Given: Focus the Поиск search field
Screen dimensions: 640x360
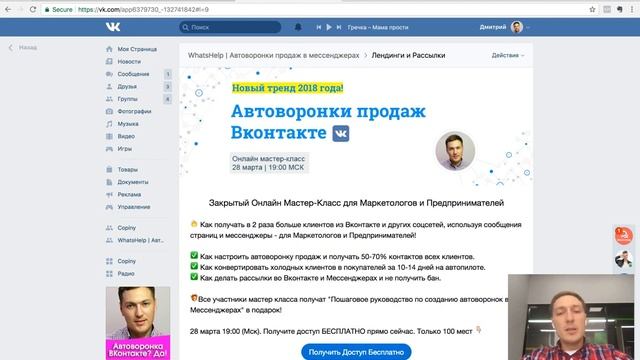Looking at the screenshot, I should 230,27.
